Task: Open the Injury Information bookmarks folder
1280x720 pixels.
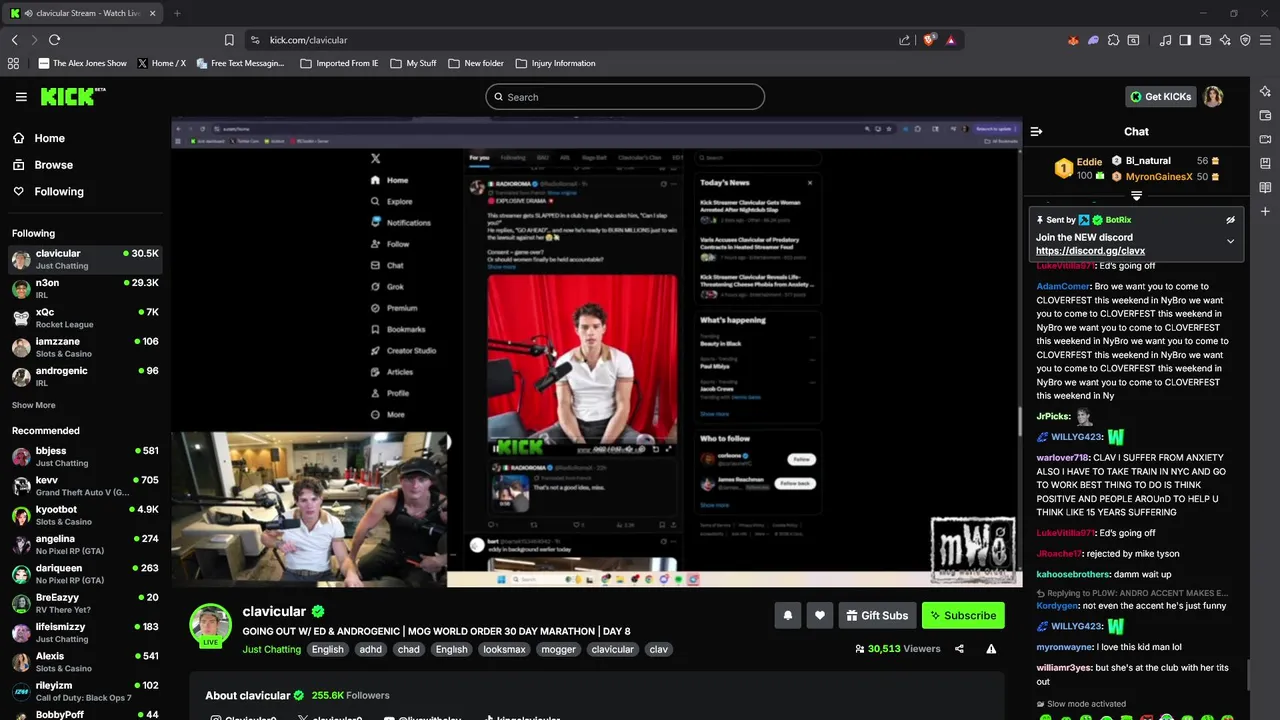Action: coord(555,63)
